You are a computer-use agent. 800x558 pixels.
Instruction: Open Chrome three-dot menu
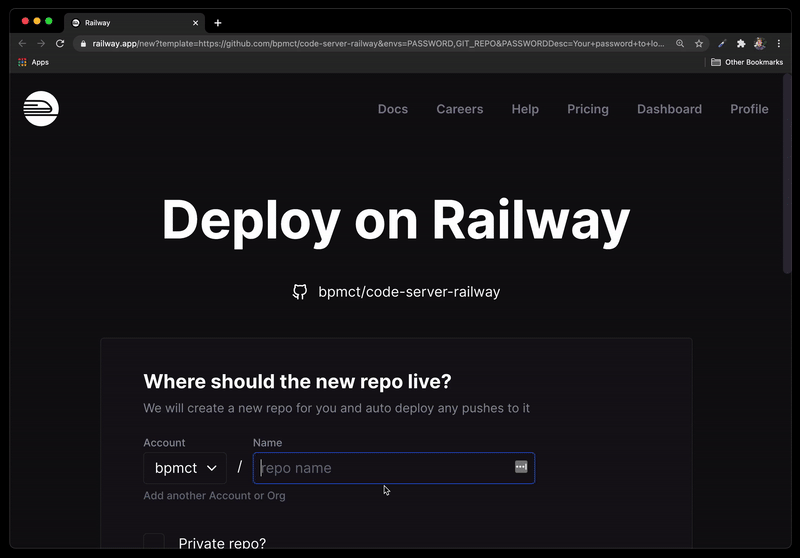pos(779,43)
